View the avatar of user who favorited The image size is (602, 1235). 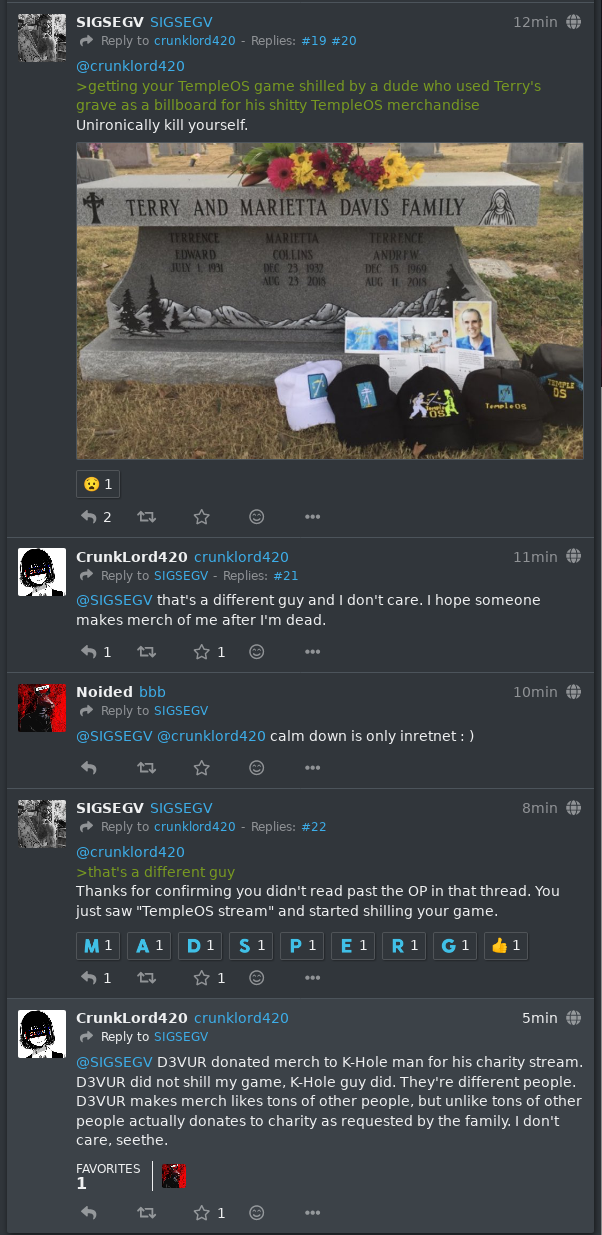tap(174, 1176)
